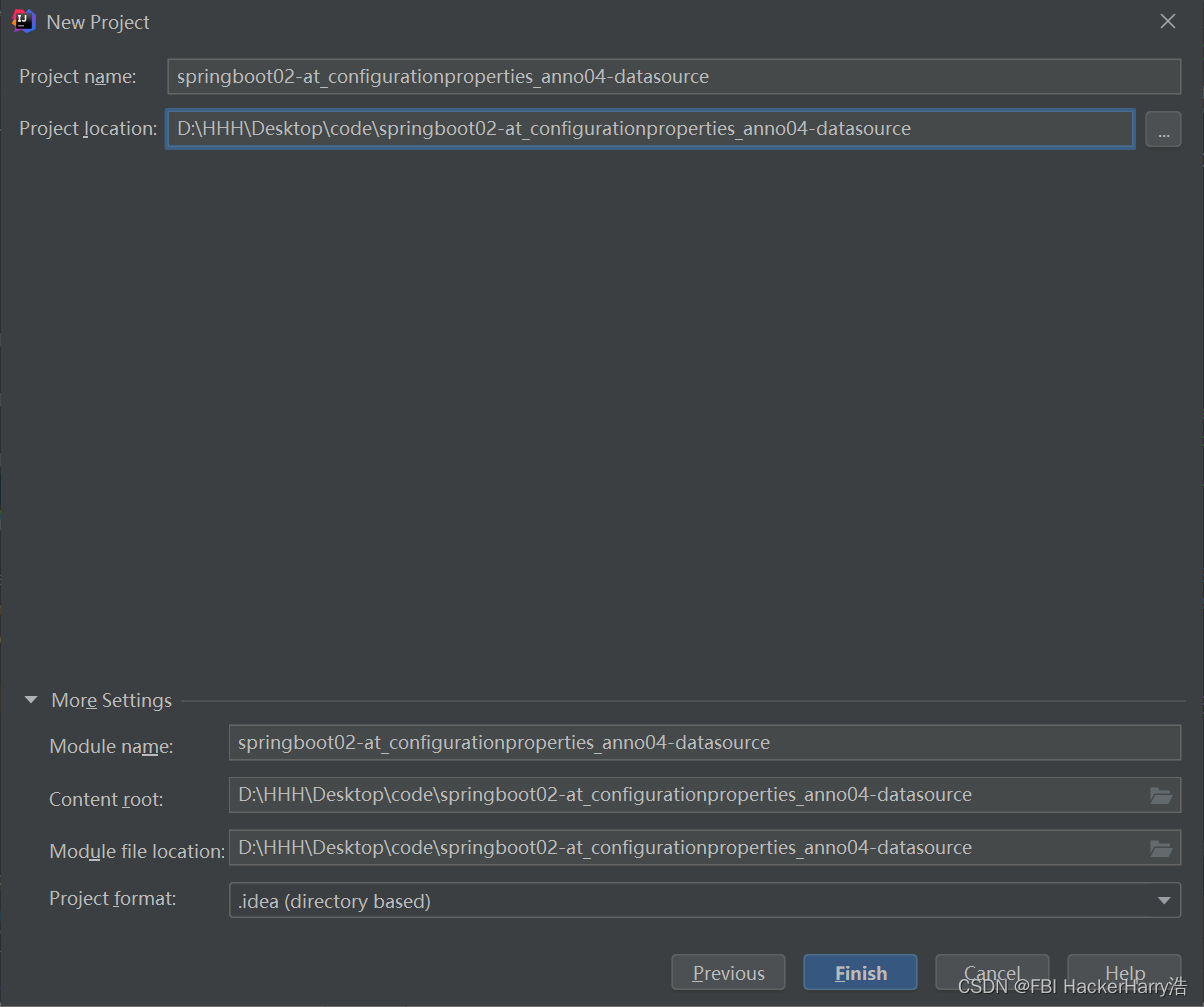Screen dimensions: 1204x1007
Task: Click the "More Settings" heading text
Action: pyautogui.click(x=112, y=701)
